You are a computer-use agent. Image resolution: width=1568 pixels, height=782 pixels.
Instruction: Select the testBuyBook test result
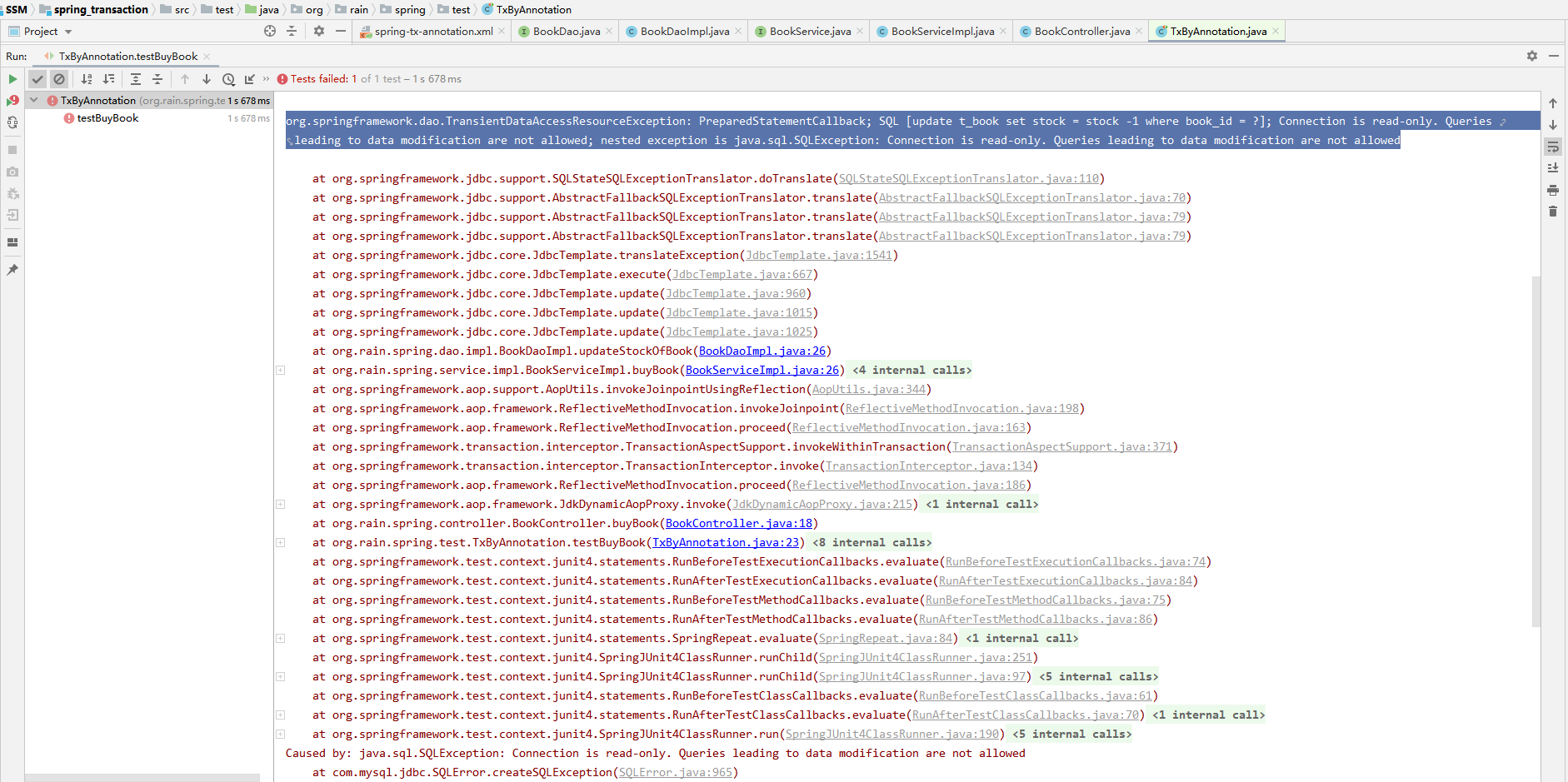[107, 118]
